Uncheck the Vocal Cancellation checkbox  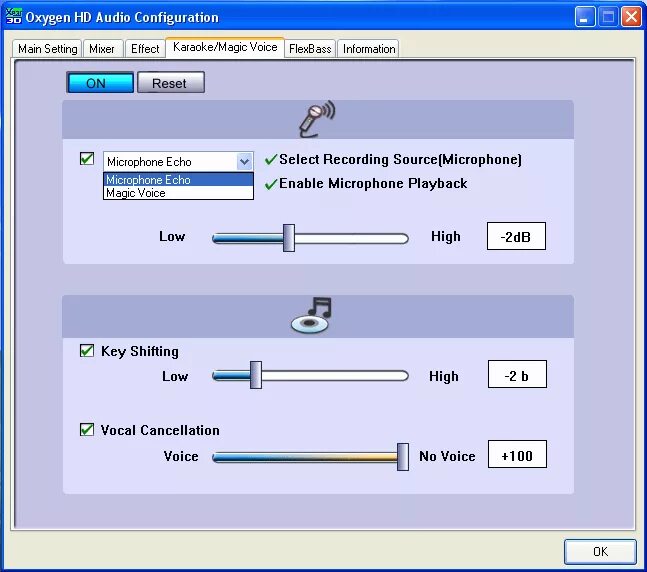pos(87,430)
